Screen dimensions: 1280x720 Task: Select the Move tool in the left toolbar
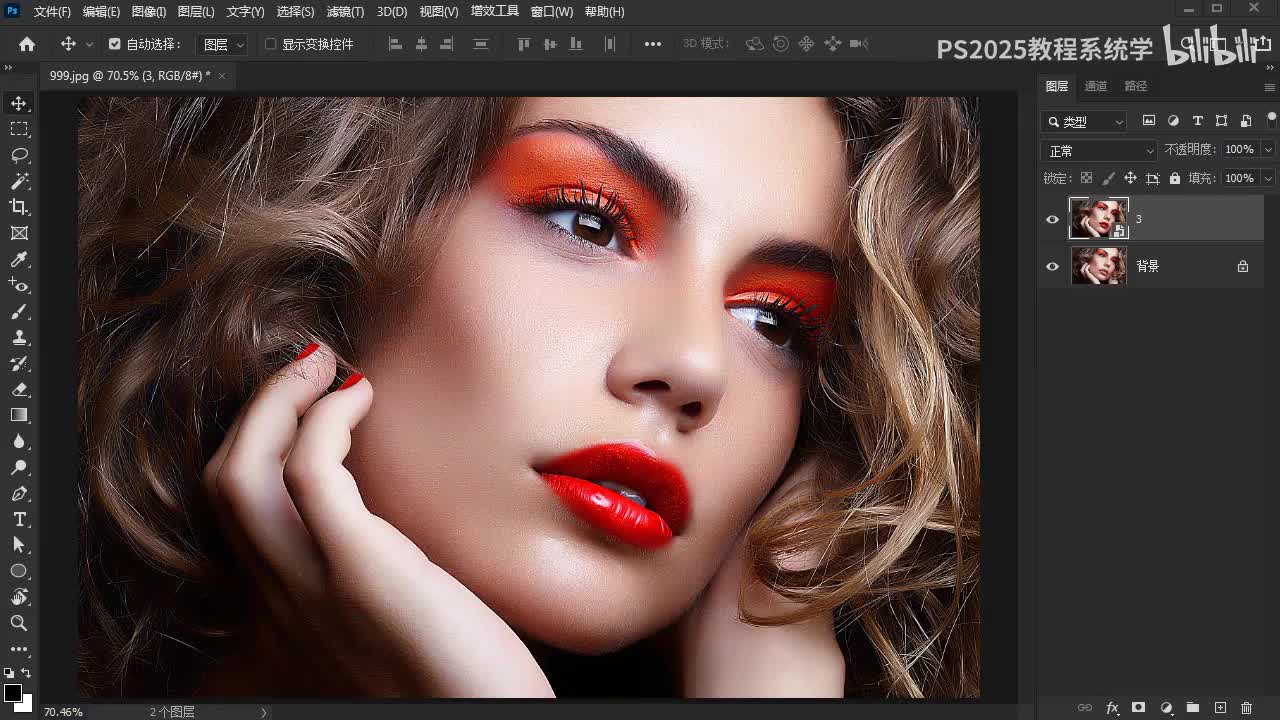[19, 104]
